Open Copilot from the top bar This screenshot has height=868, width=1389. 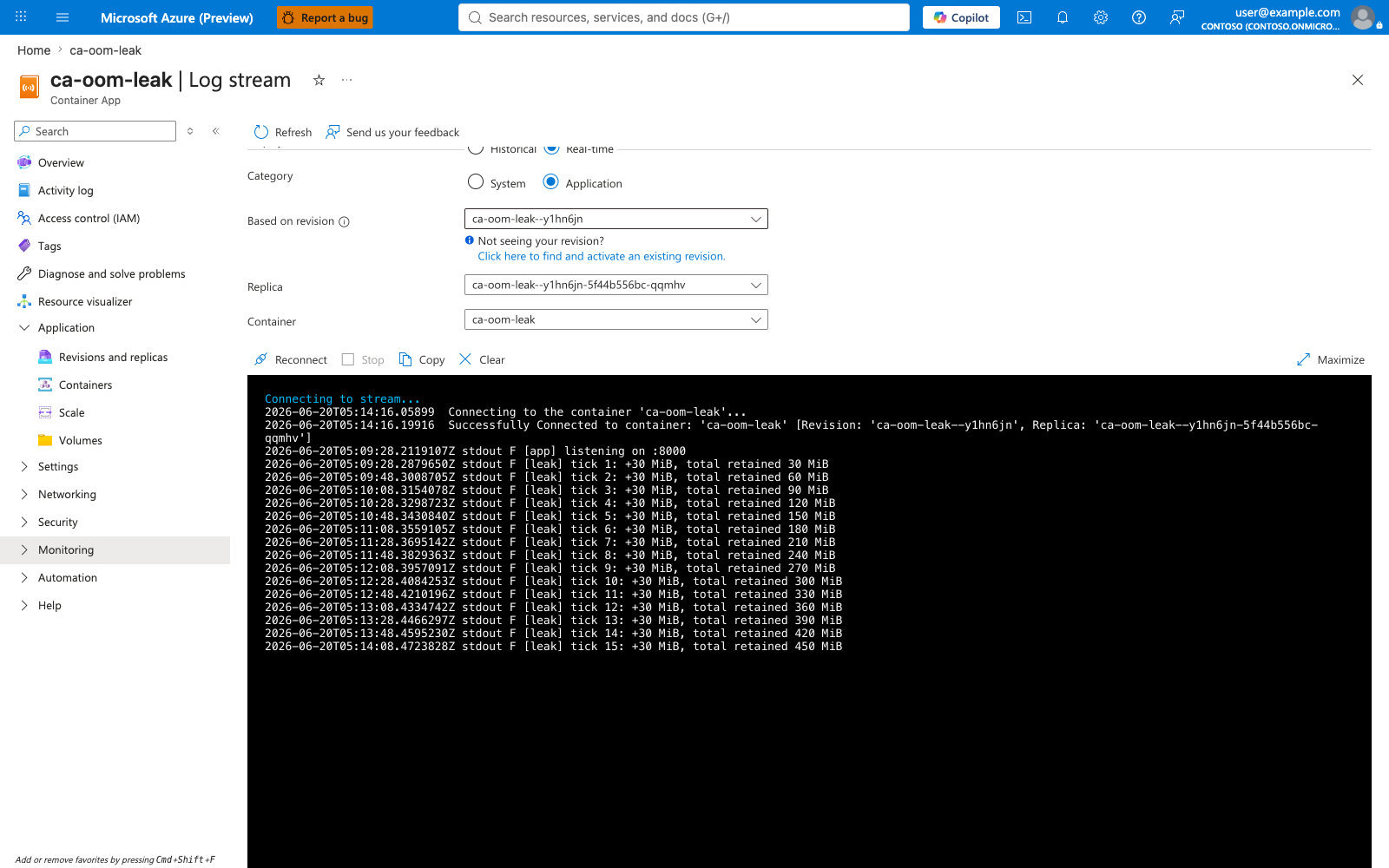click(961, 17)
